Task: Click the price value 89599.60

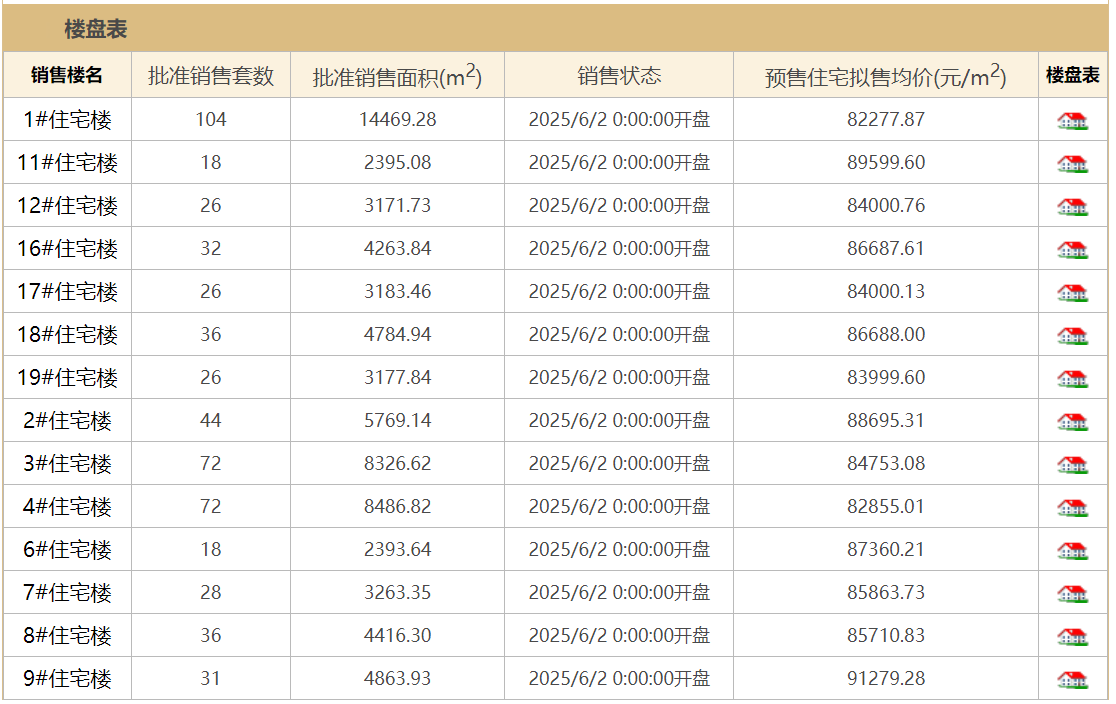Action: click(x=885, y=162)
